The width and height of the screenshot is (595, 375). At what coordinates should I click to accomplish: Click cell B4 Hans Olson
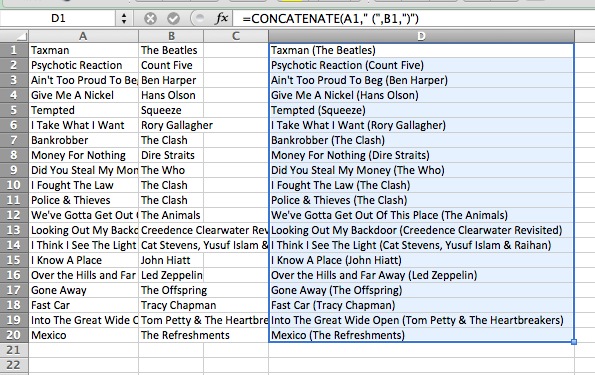point(171,95)
